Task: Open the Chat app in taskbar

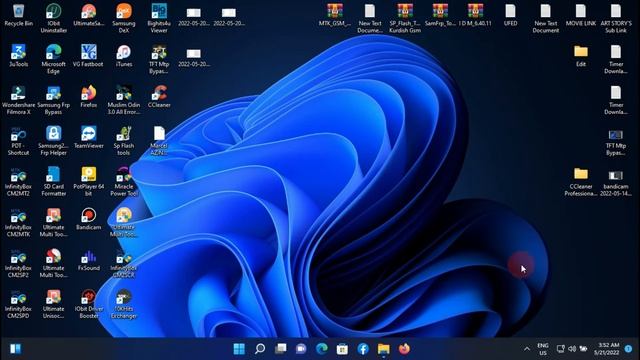Action: pyautogui.click(x=301, y=349)
